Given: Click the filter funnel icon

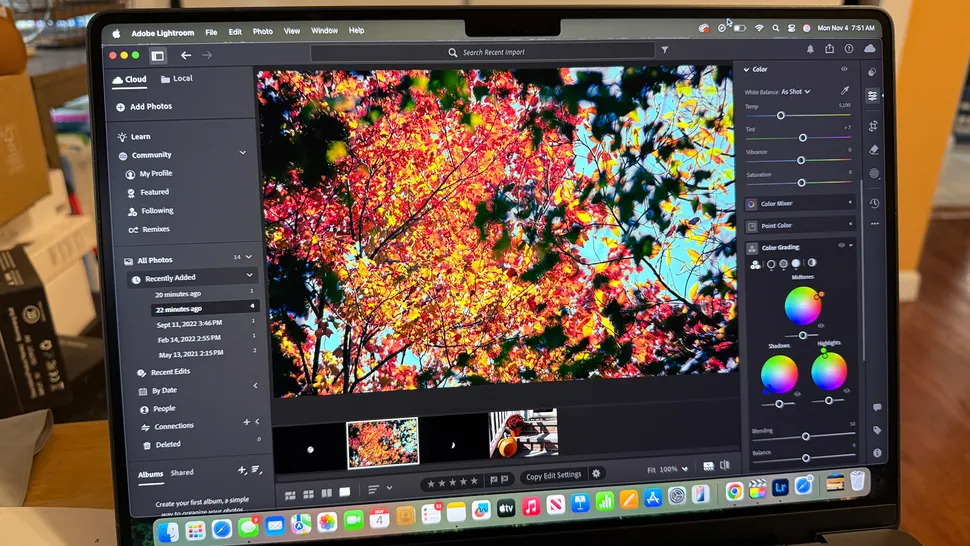Looking at the screenshot, I should (665, 49).
